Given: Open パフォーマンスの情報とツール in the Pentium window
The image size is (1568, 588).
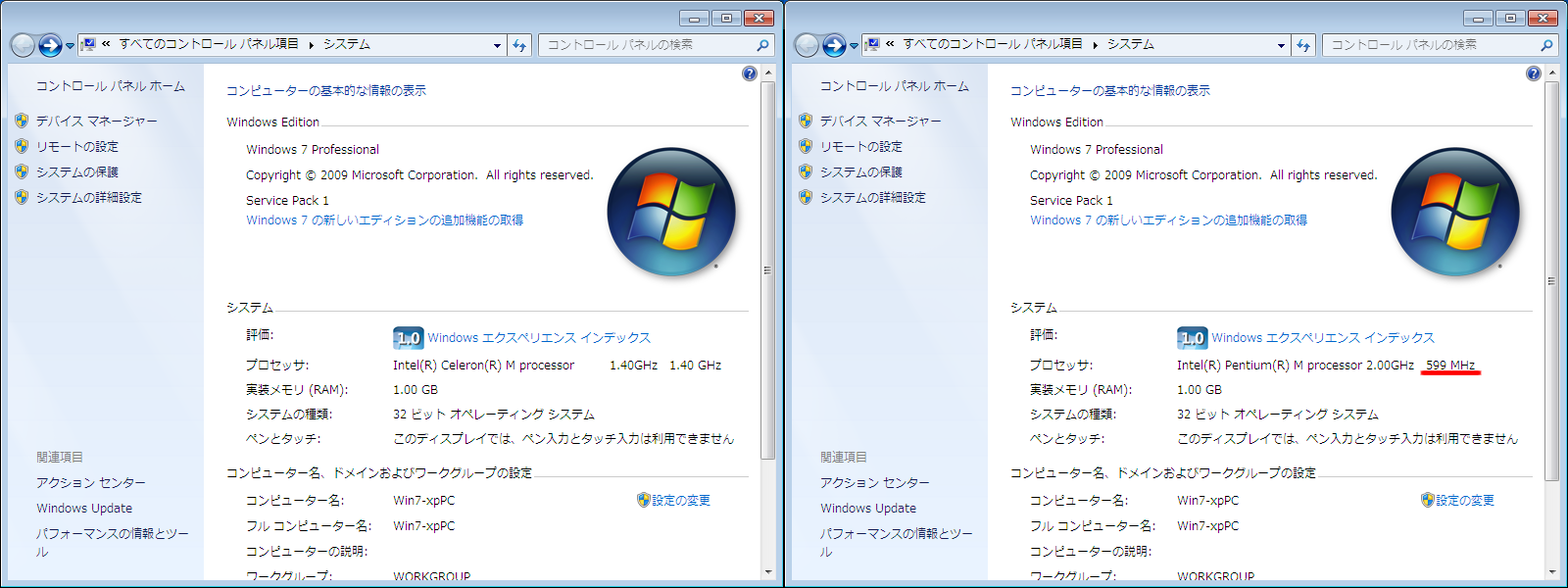Looking at the screenshot, I should click(x=897, y=542).
